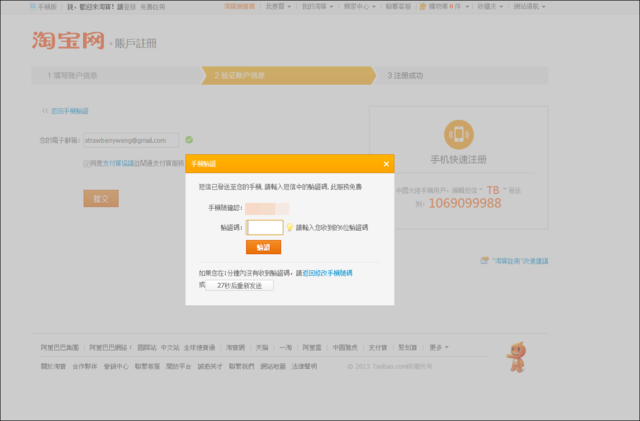
Task: Open the 全球速賣通 footer link
Action: click(x=199, y=347)
